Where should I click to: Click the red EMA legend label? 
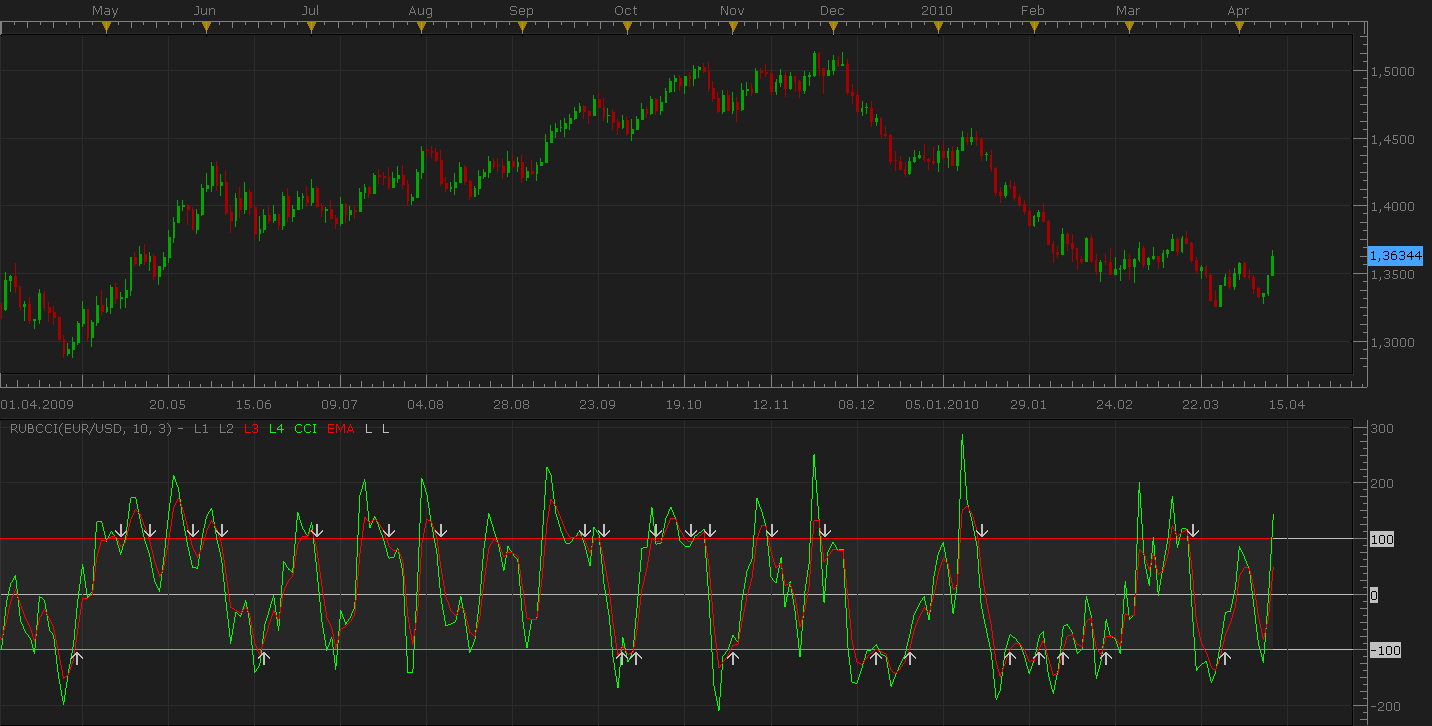point(341,428)
